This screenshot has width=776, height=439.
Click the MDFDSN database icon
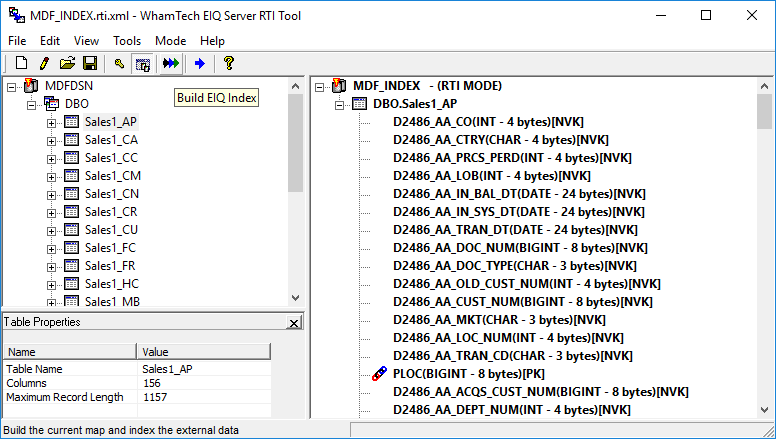tap(31, 86)
